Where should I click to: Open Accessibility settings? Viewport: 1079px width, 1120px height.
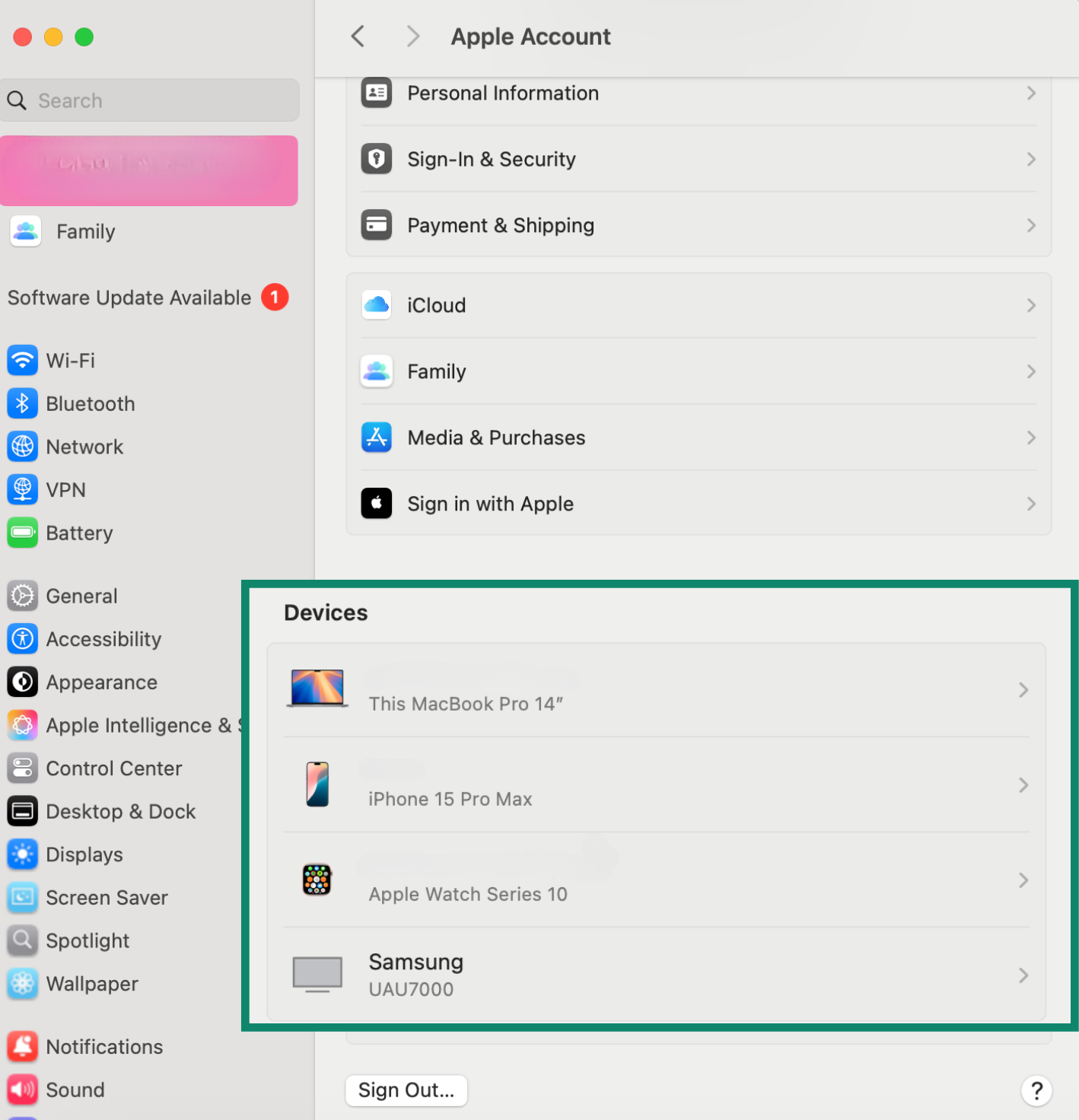click(103, 639)
